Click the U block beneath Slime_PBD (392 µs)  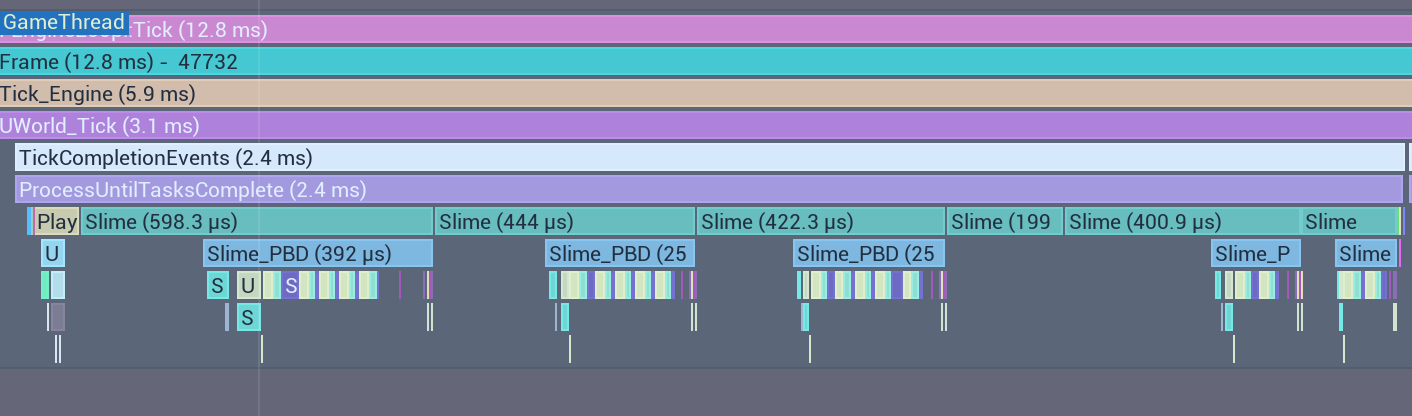pos(248,286)
